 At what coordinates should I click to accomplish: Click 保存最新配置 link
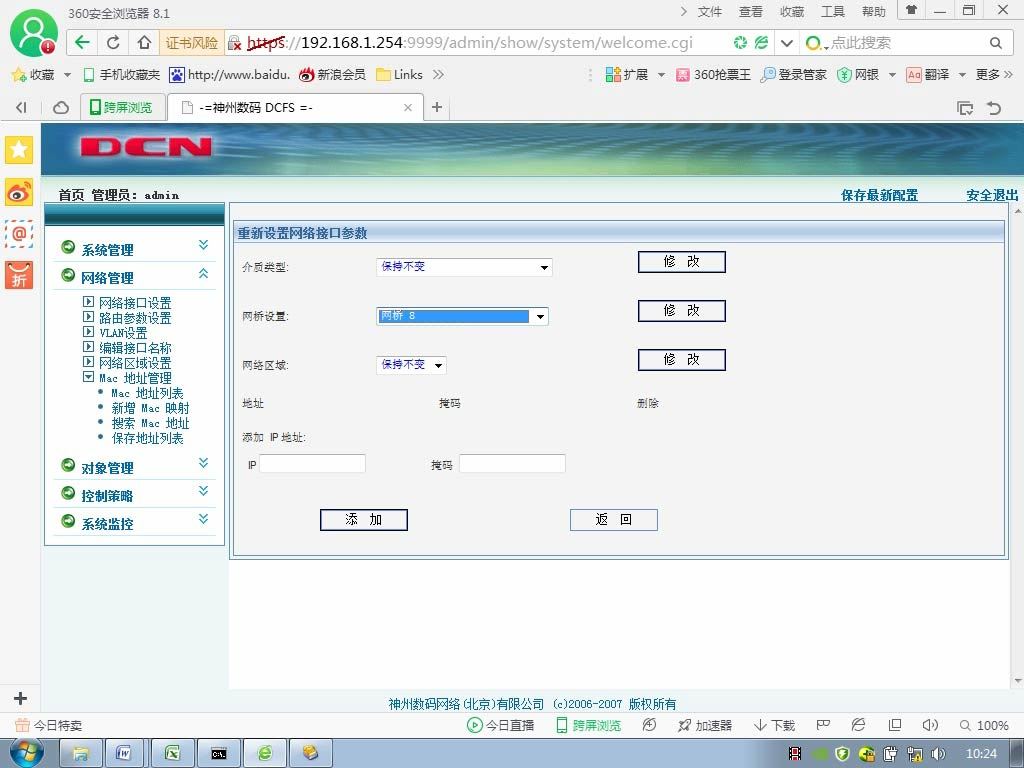point(879,195)
